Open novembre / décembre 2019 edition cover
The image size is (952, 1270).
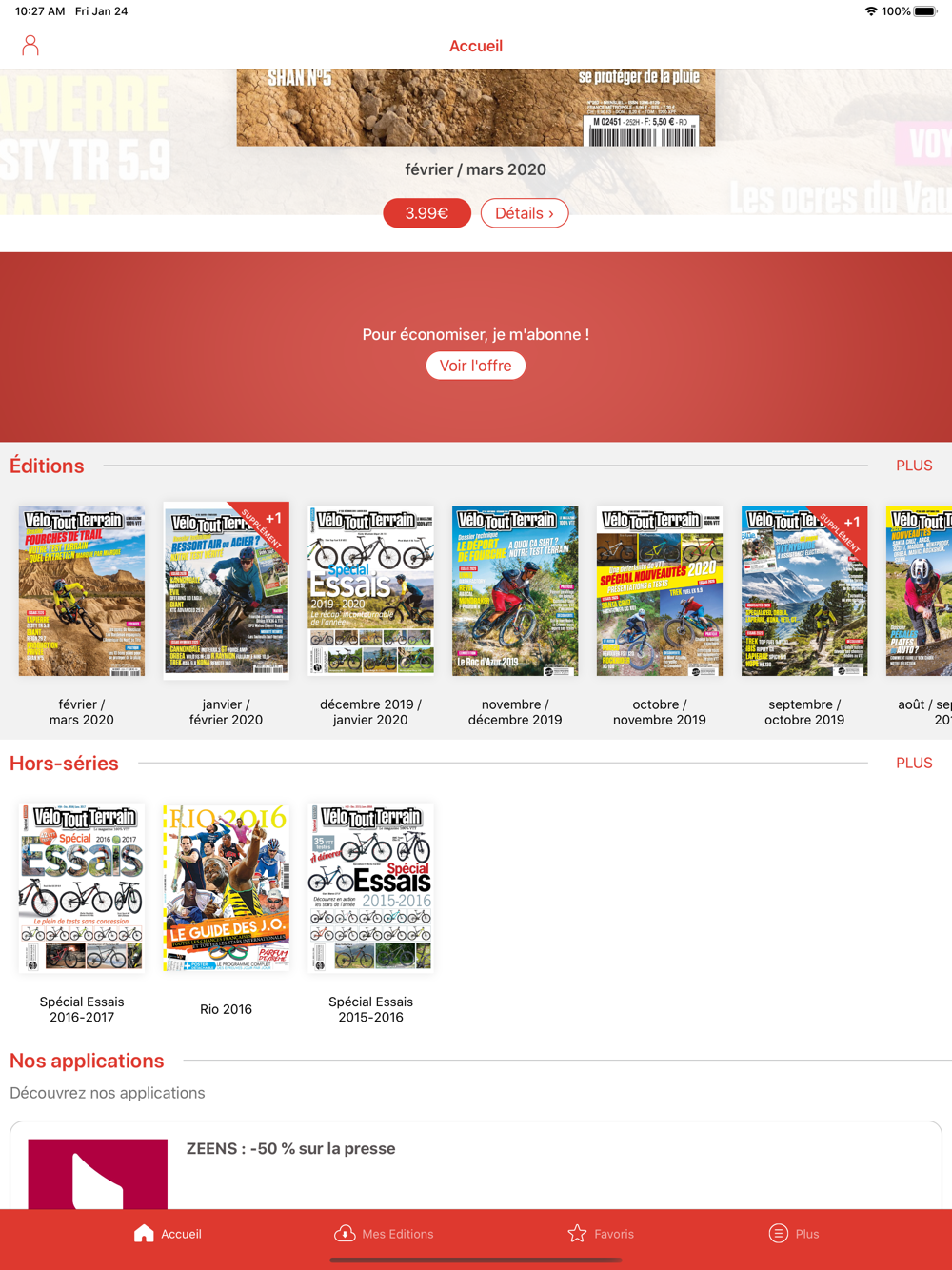click(515, 590)
